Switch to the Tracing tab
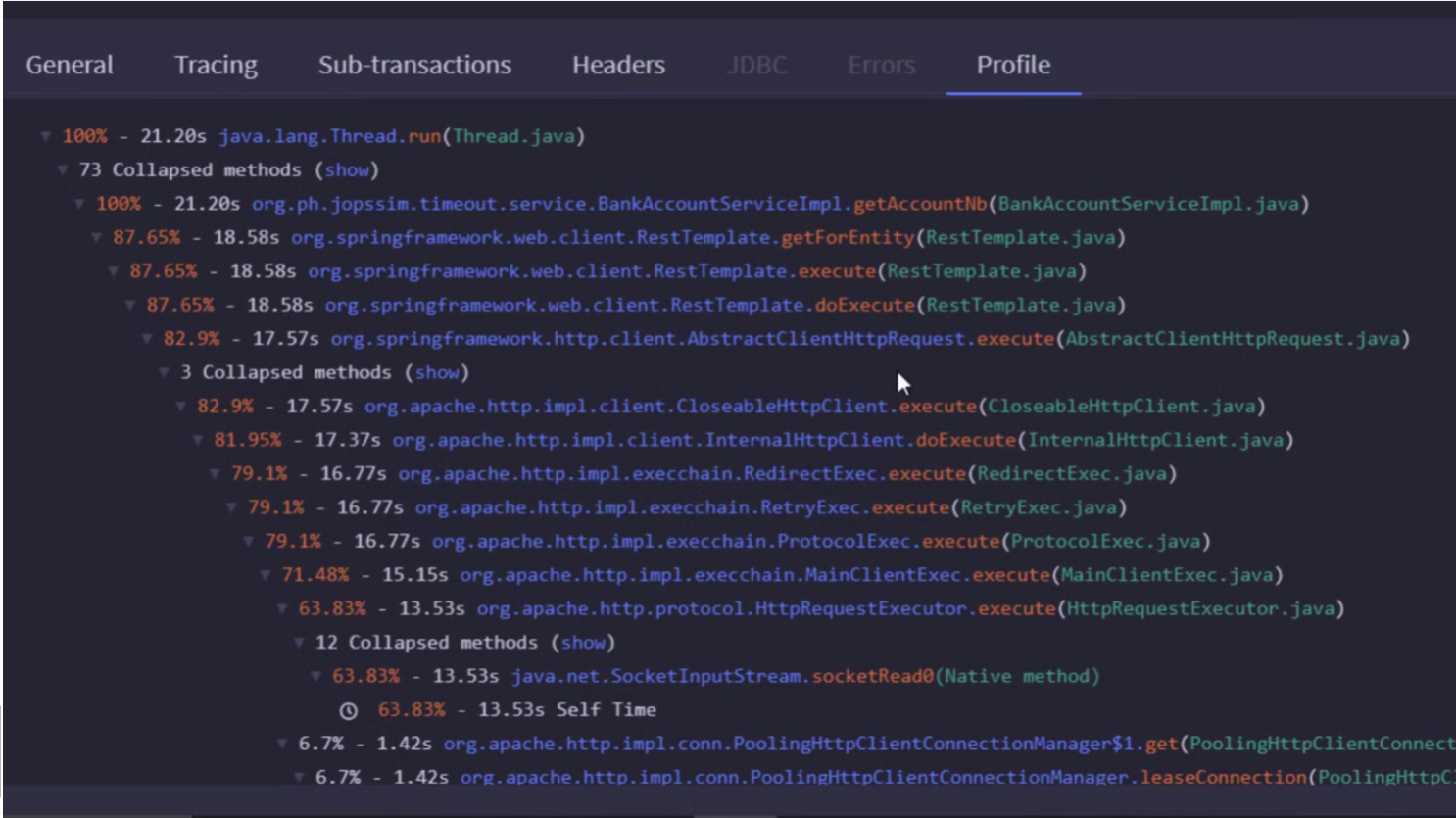This screenshot has height=818, width=1456. click(216, 65)
